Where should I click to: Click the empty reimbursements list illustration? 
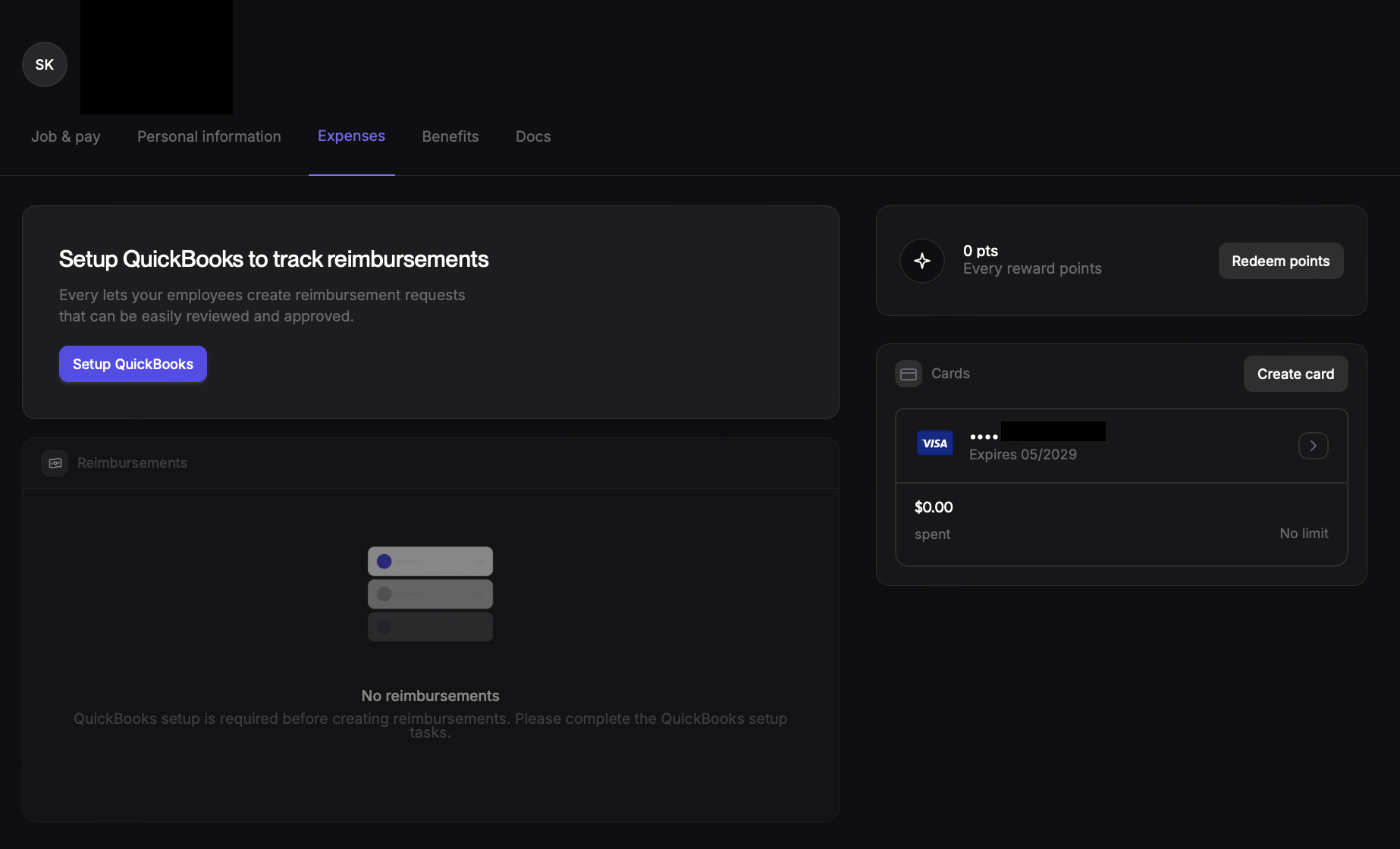pos(430,594)
